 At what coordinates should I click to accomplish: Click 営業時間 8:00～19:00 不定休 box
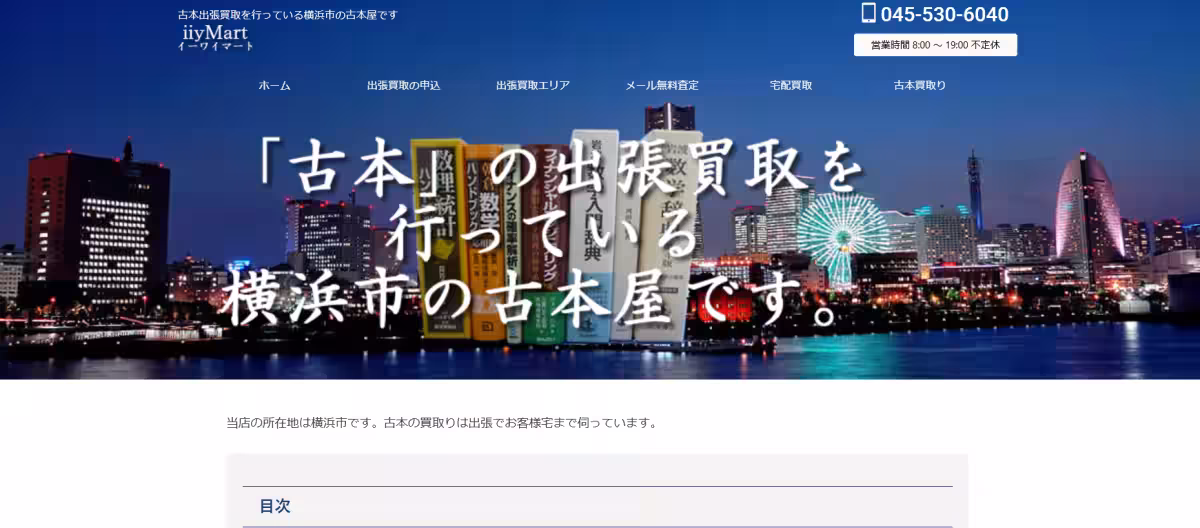tap(935, 45)
